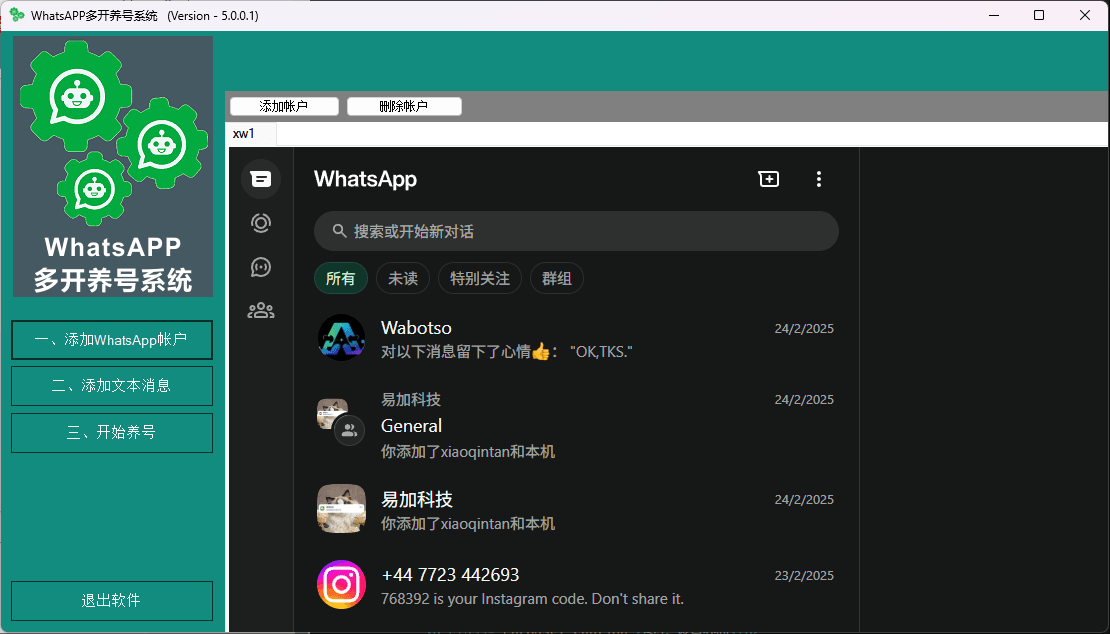Click 删除帐户 button

pyautogui.click(x=404, y=106)
